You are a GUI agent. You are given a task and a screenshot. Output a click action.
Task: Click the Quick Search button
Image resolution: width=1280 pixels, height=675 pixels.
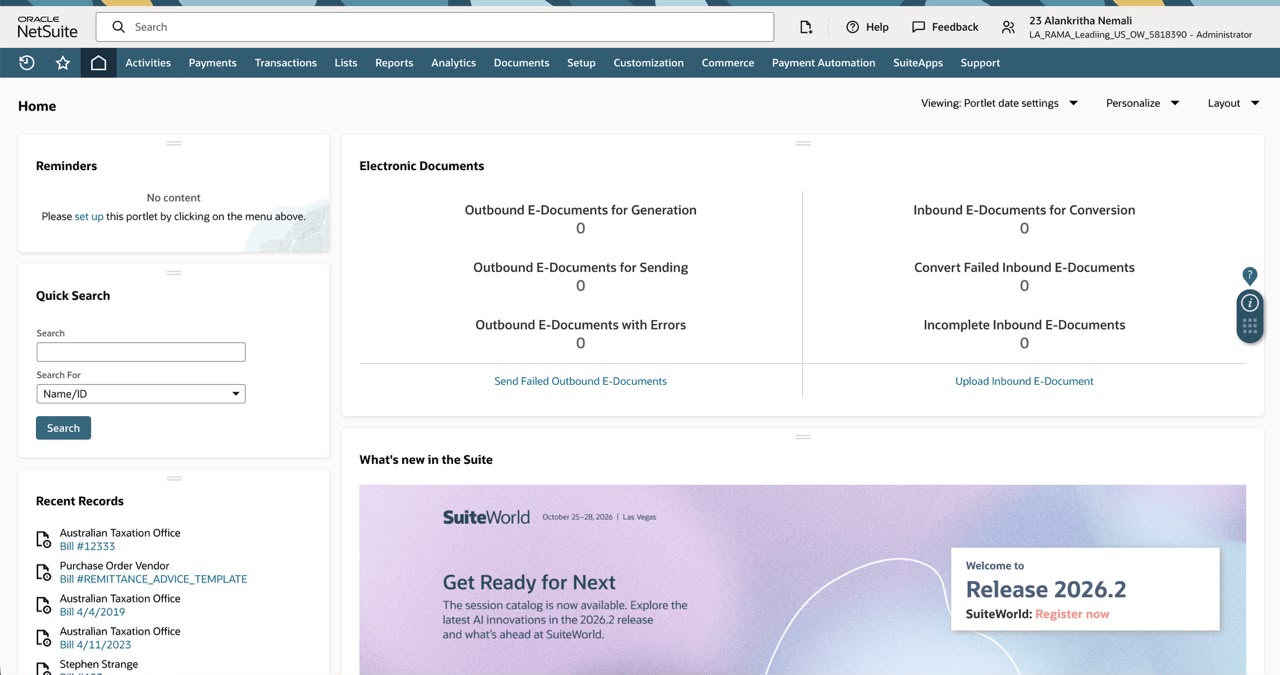tap(63, 428)
